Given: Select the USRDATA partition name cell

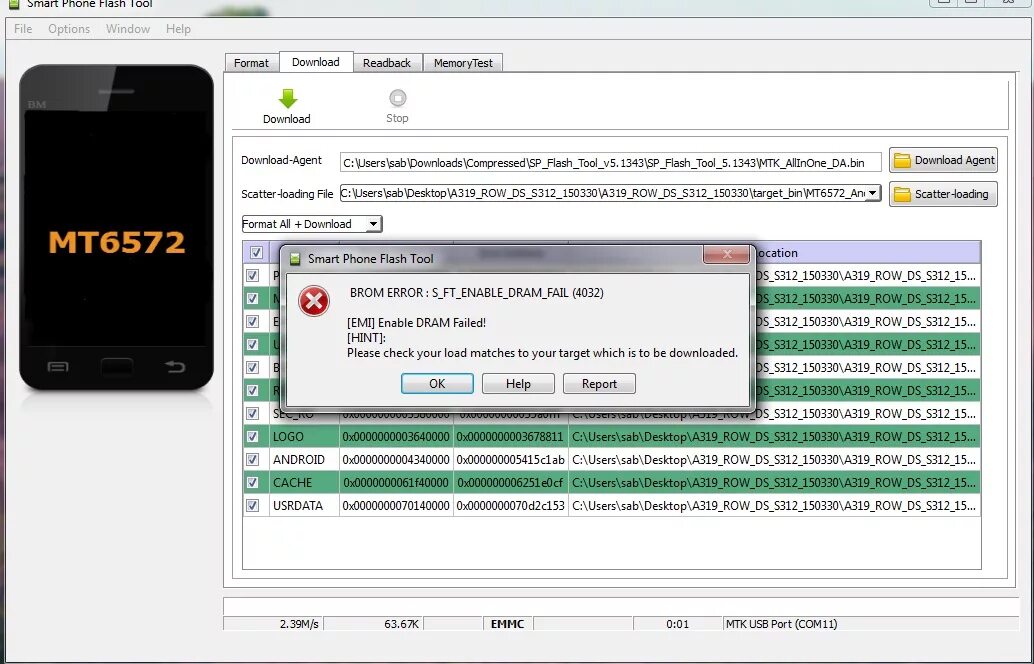Looking at the screenshot, I should [304, 506].
